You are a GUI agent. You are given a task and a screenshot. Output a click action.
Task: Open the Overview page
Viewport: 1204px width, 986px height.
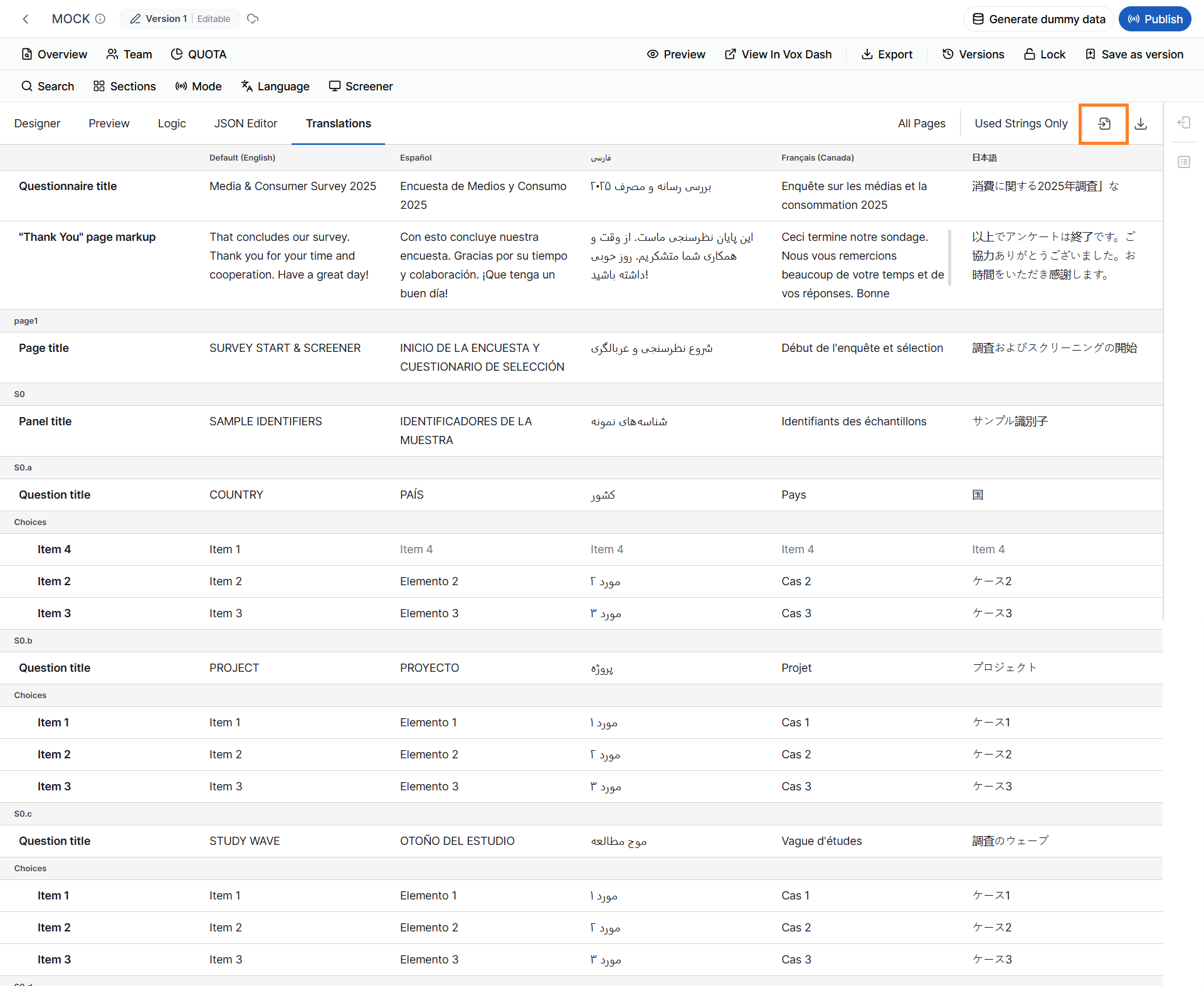(55, 54)
